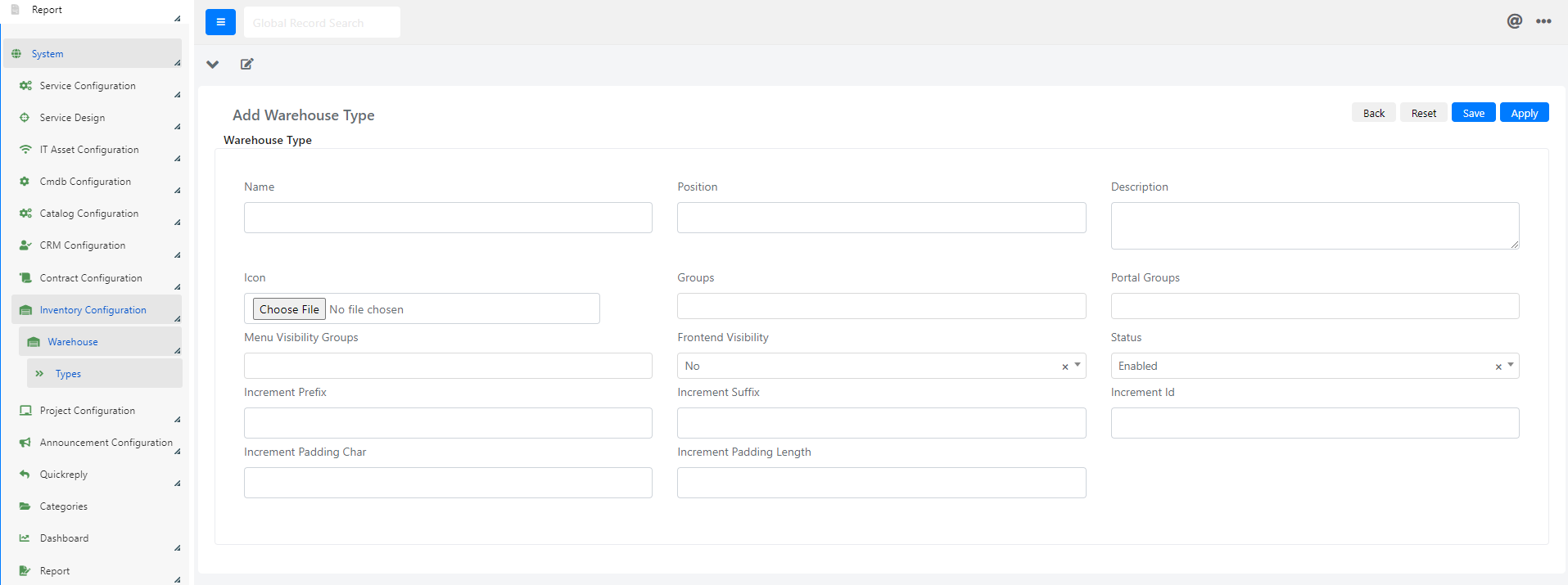1568x585 pixels.
Task: Click the CRM Configuration user icon
Action: coord(25,245)
